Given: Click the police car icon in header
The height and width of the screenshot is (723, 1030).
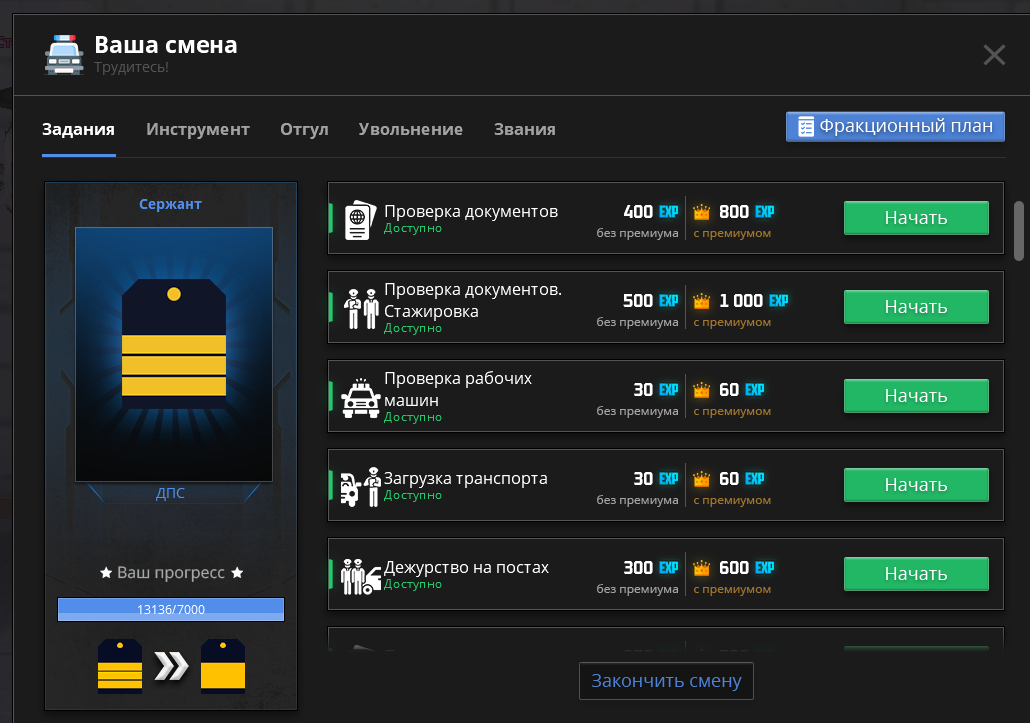Looking at the screenshot, I should (x=64, y=54).
